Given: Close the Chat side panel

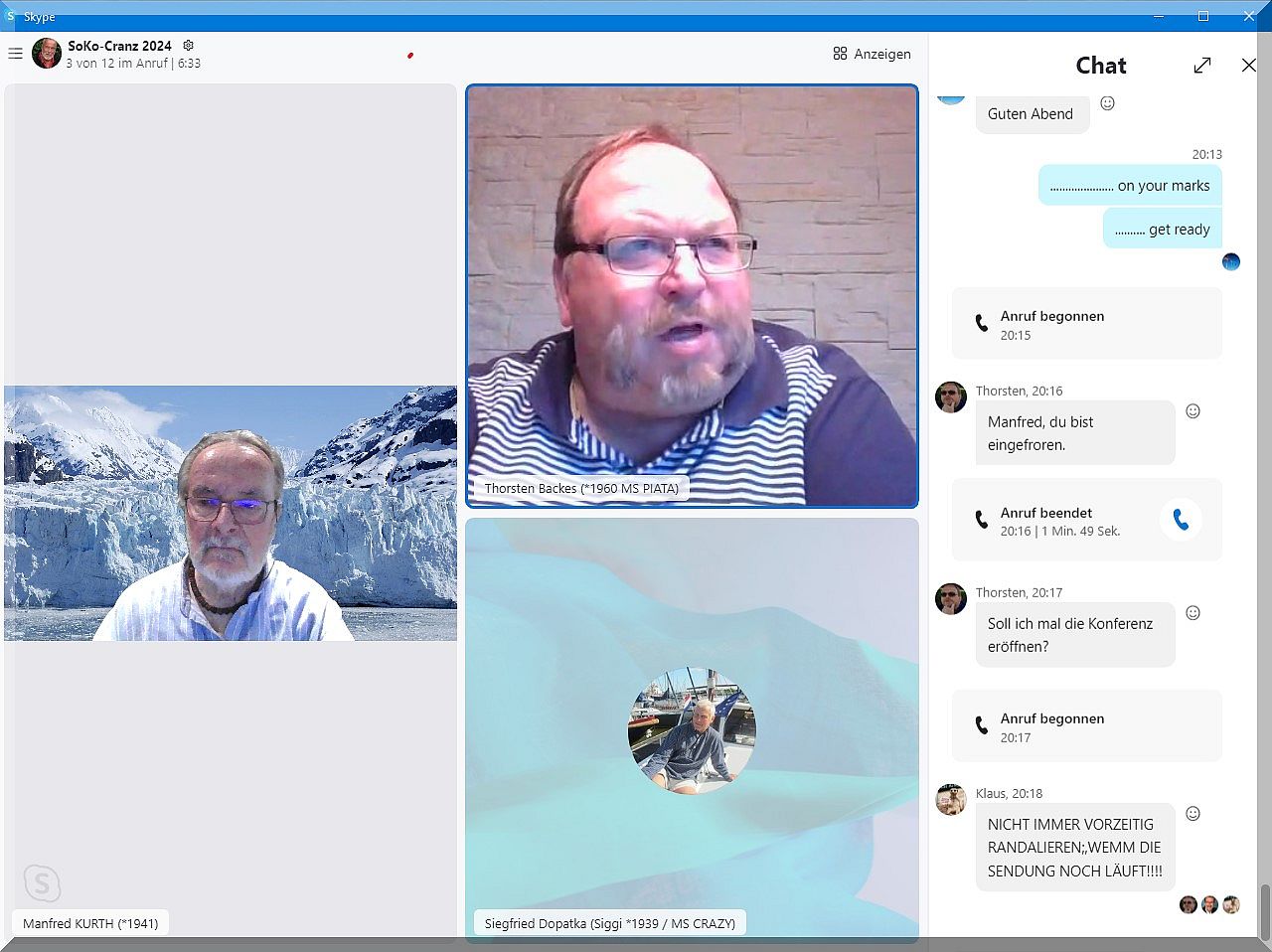Looking at the screenshot, I should (1248, 66).
